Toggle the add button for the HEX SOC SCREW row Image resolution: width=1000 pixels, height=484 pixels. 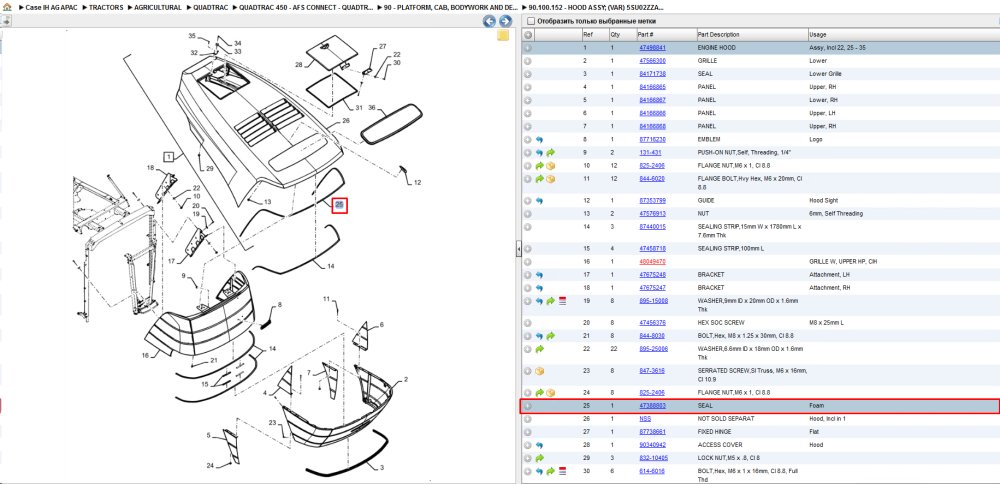[528, 323]
